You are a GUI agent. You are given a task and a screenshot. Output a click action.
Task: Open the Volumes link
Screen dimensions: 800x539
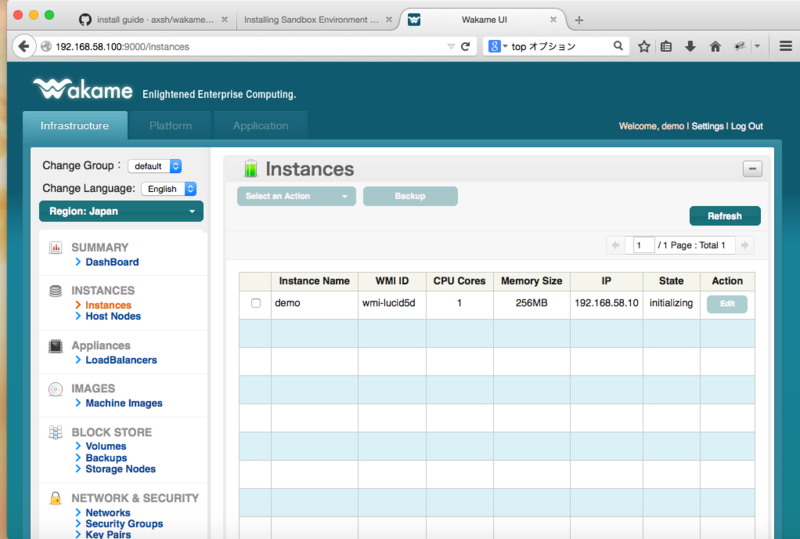click(106, 446)
